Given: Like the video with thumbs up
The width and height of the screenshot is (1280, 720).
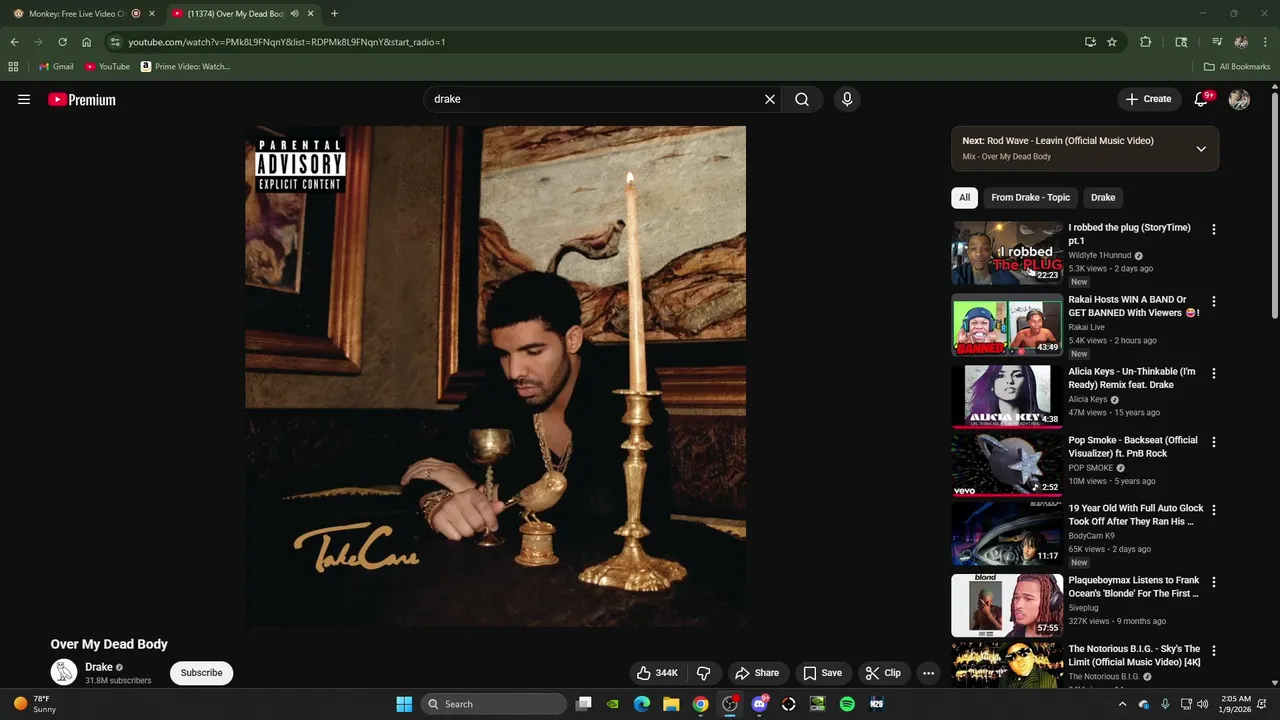Looking at the screenshot, I should (x=657, y=673).
